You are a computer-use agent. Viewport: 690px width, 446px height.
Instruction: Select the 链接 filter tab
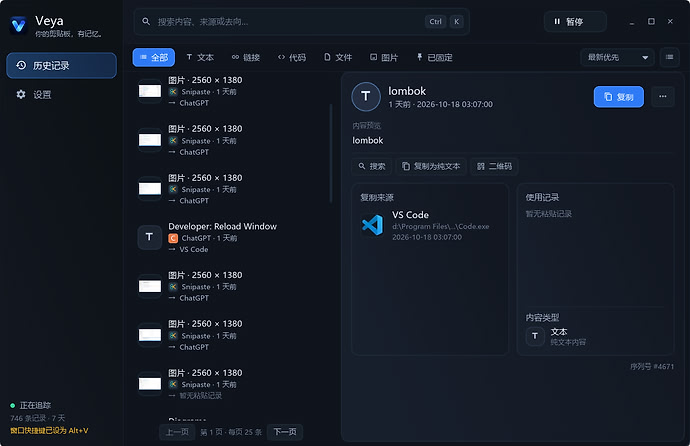click(246, 57)
